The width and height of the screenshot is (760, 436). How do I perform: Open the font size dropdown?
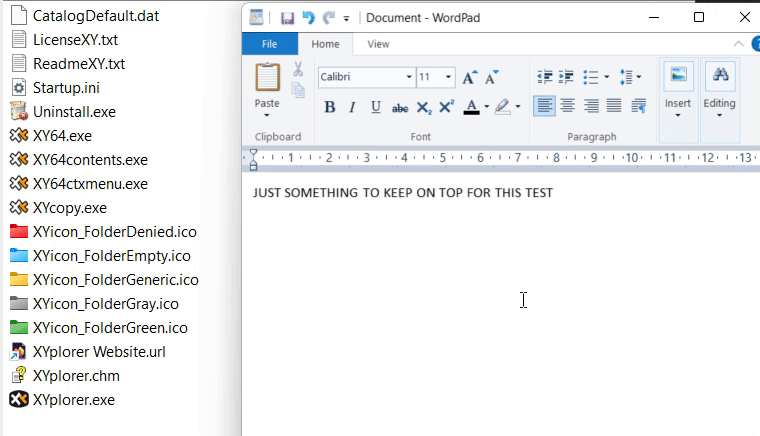[448, 77]
